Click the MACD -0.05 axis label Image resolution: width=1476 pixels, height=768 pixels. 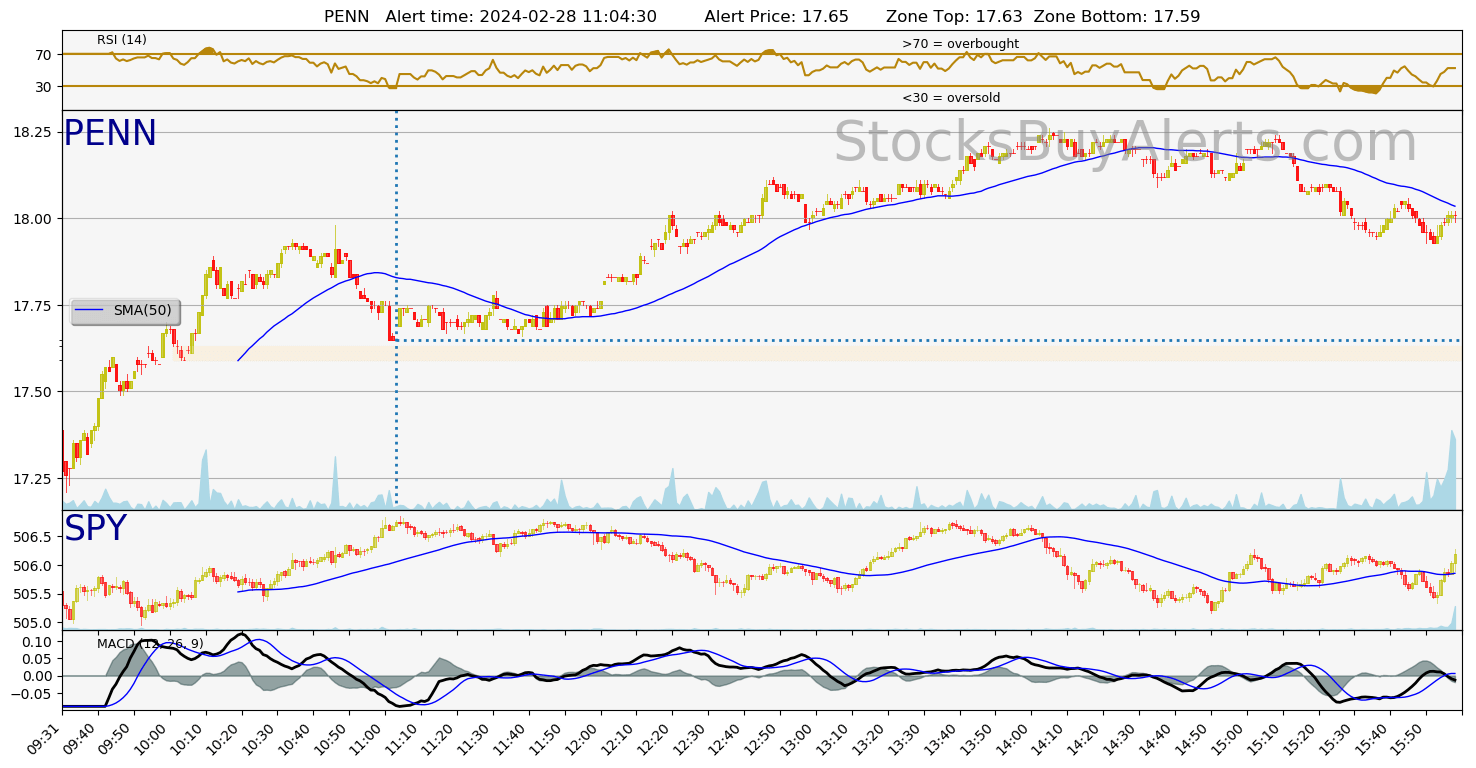[x=34, y=694]
